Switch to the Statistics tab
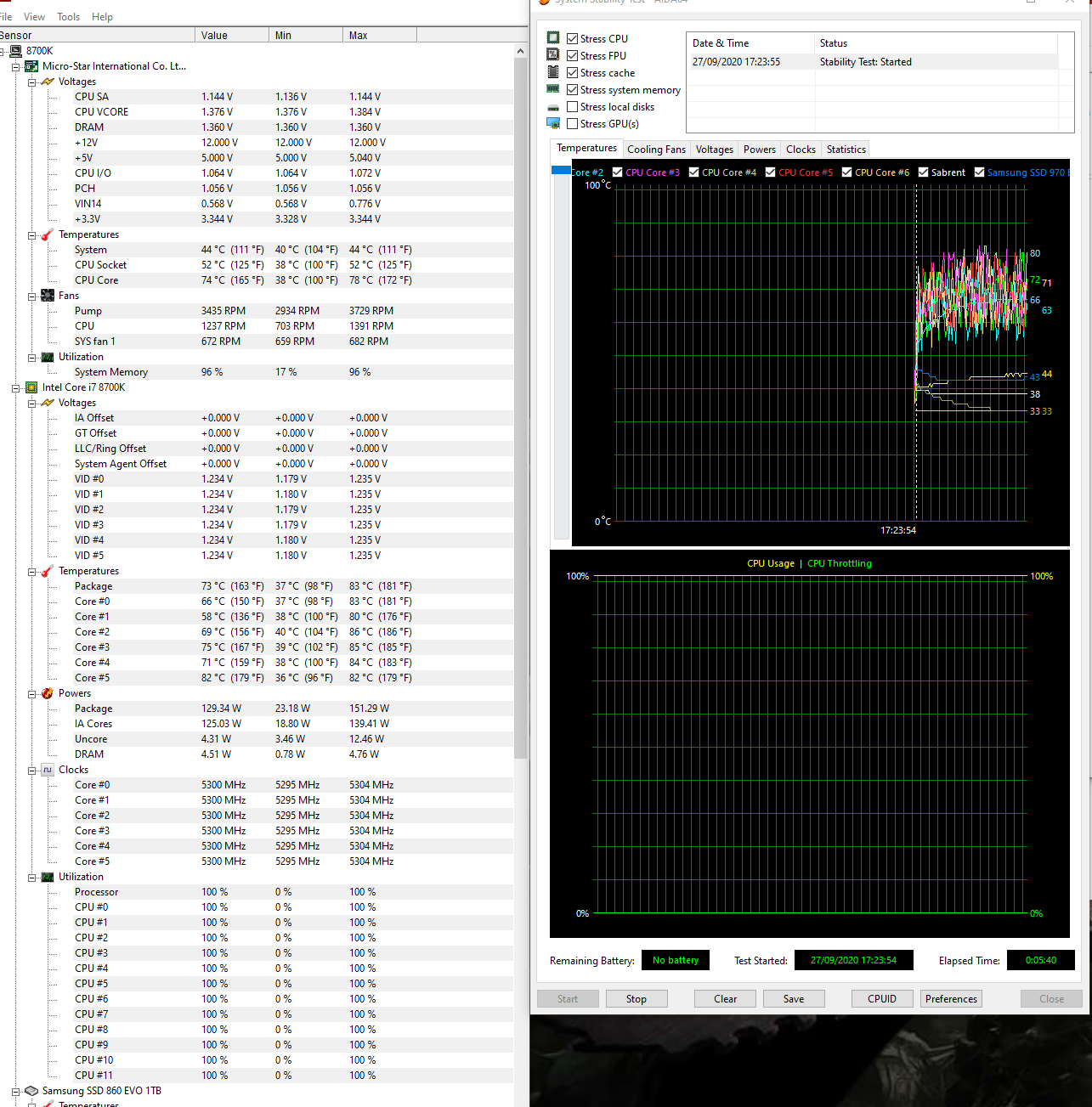The width and height of the screenshot is (1092, 1107). coord(846,150)
